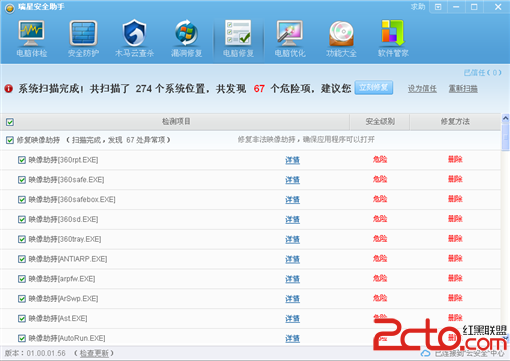Uncheck the AutoRun.EXE item
This screenshot has width=510, height=361.
click(22, 338)
